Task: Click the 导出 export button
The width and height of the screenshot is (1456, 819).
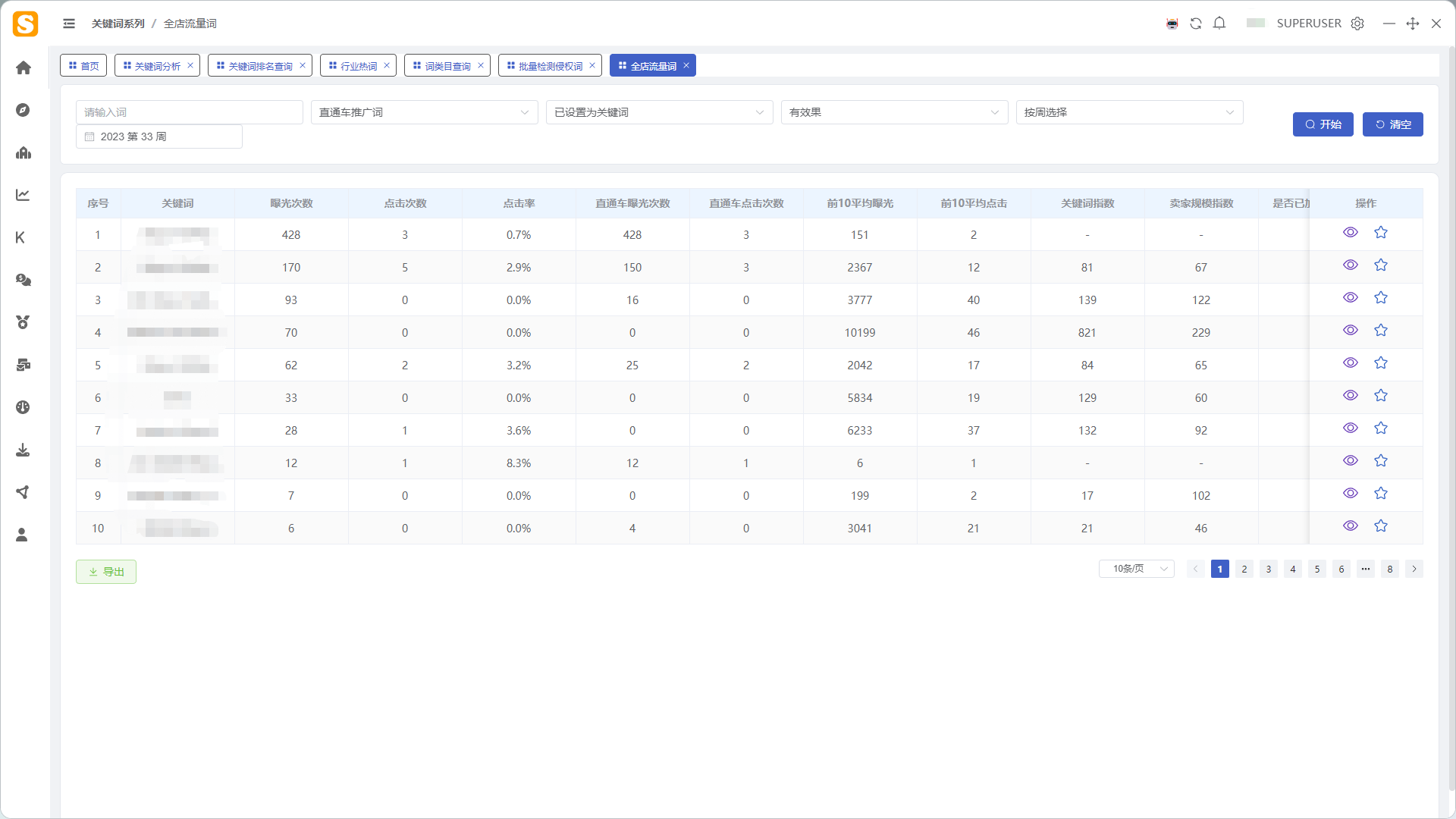Action: pos(106,572)
